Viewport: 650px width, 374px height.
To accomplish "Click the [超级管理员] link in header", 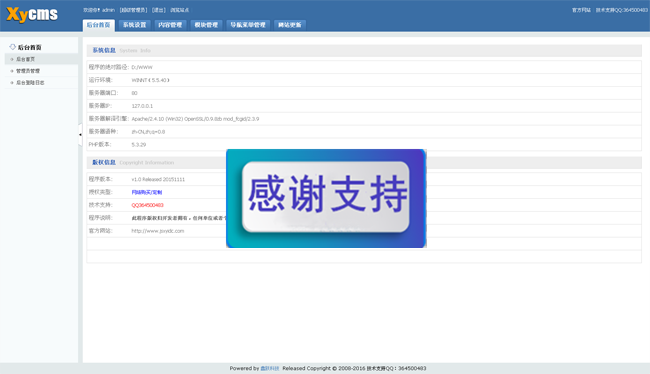I will coord(133,10).
